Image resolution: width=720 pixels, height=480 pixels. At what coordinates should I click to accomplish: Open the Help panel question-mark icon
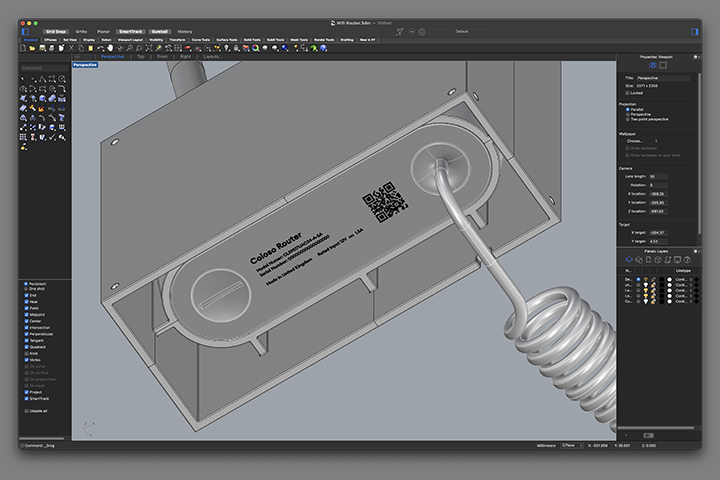[687, 260]
